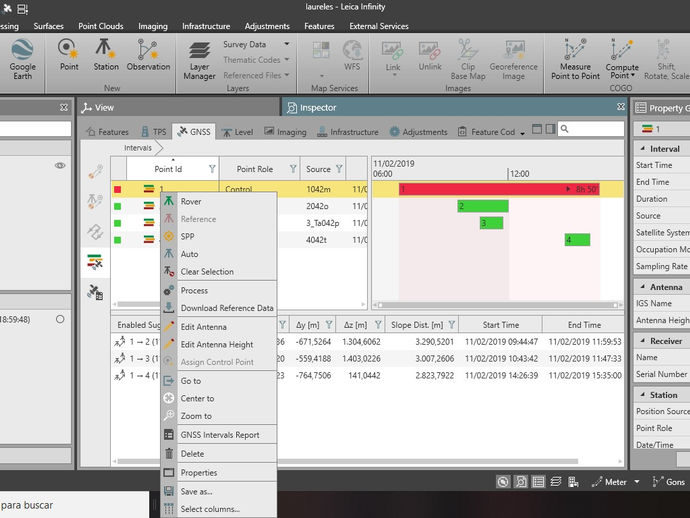Open the Point Clouds ribbon tab

pyautogui.click(x=101, y=26)
